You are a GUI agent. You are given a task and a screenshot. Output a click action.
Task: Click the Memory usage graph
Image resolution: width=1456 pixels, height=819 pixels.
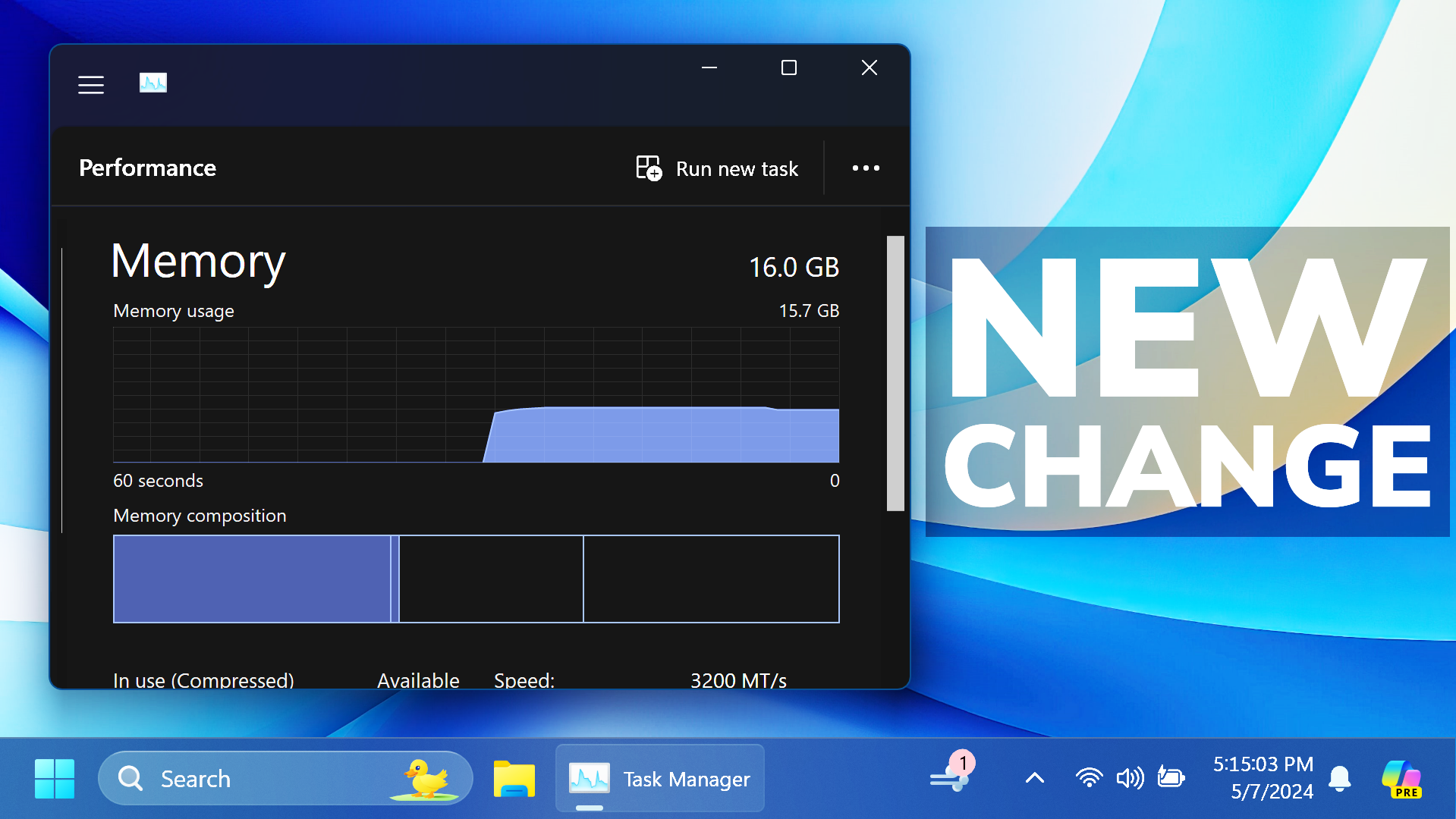pyautogui.click(x=476, y=394)
